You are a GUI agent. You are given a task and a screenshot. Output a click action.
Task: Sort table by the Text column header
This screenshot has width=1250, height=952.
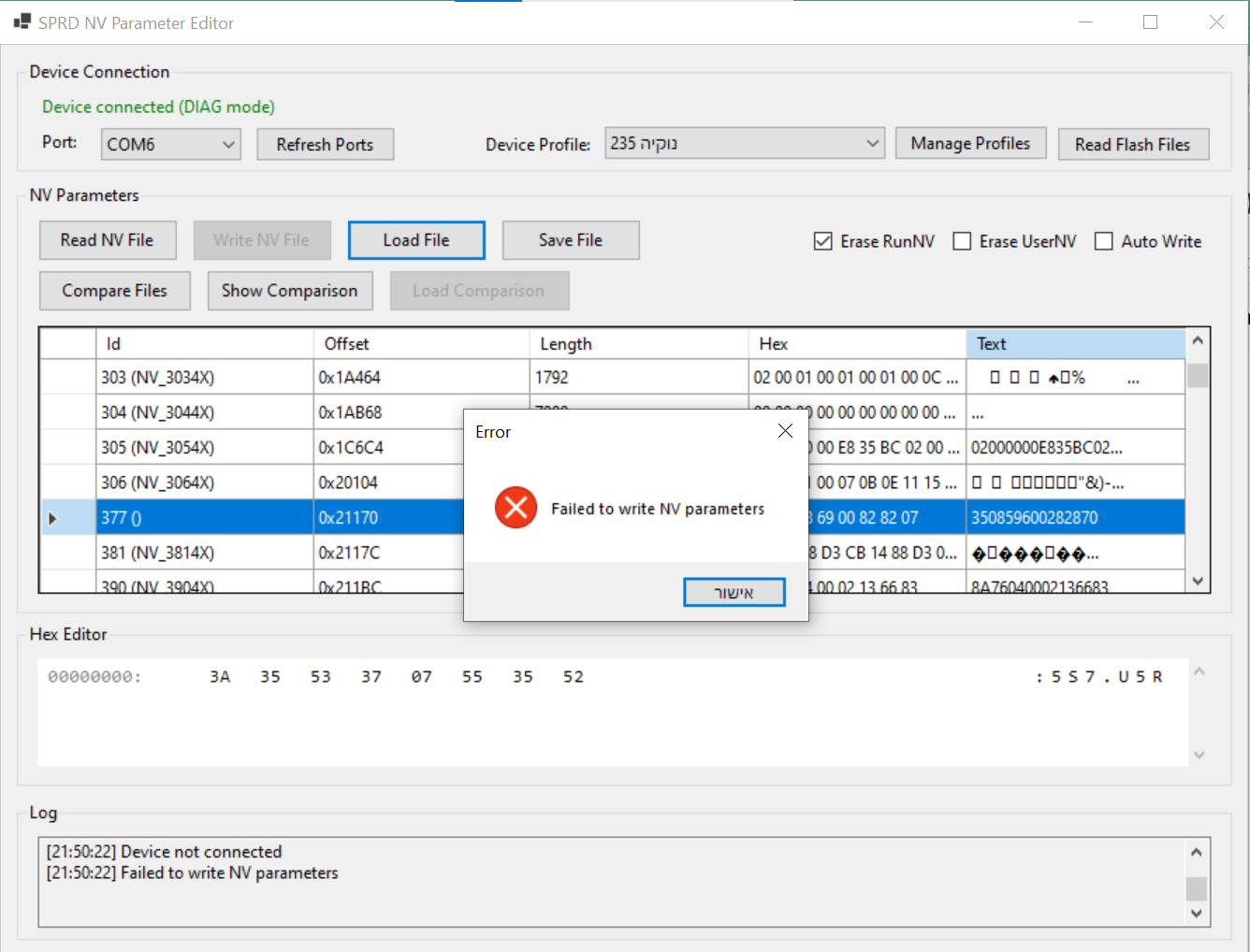[x=1074, y=344]
